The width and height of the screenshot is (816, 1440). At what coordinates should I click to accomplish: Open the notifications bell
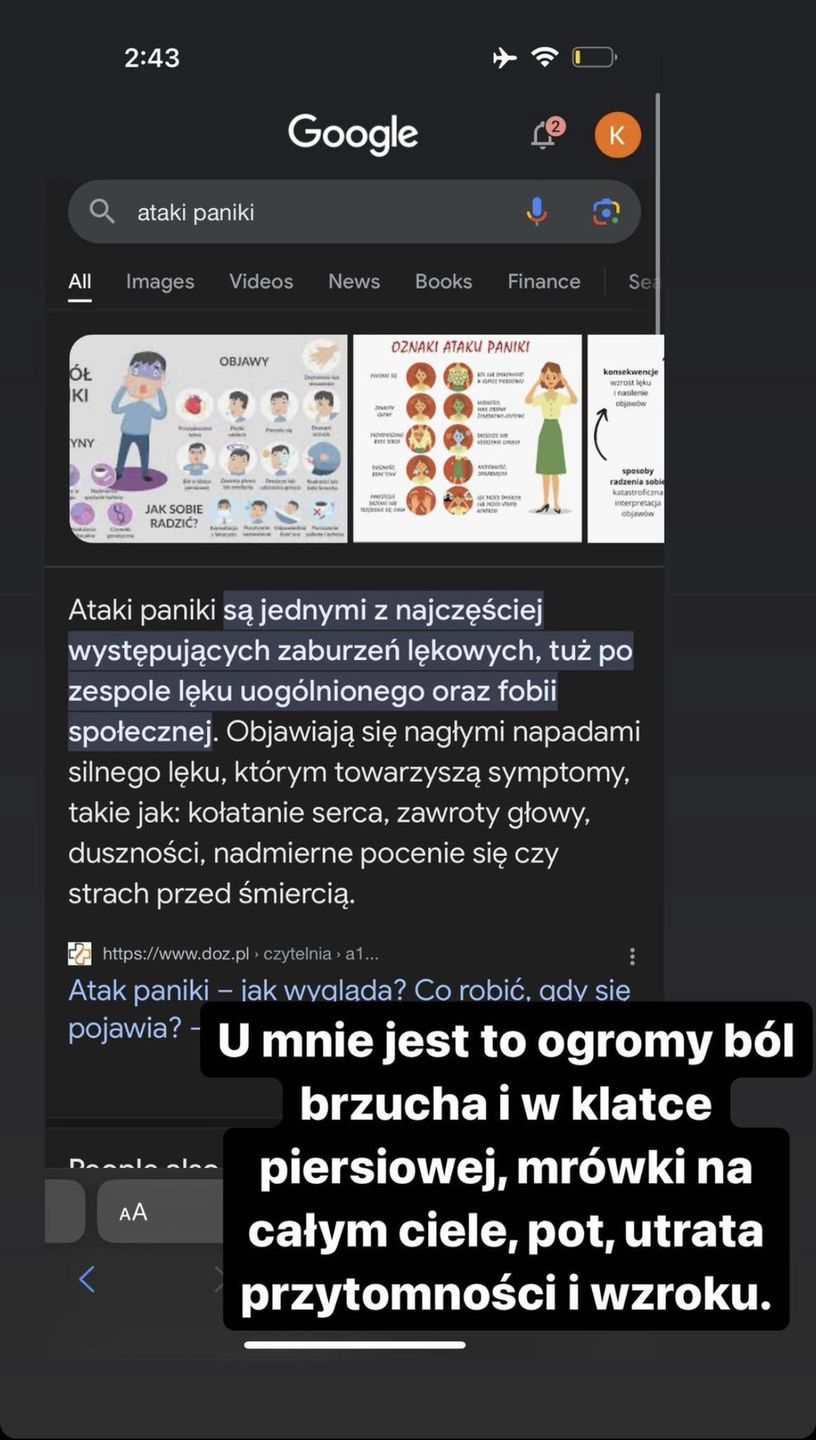point(545,135)
